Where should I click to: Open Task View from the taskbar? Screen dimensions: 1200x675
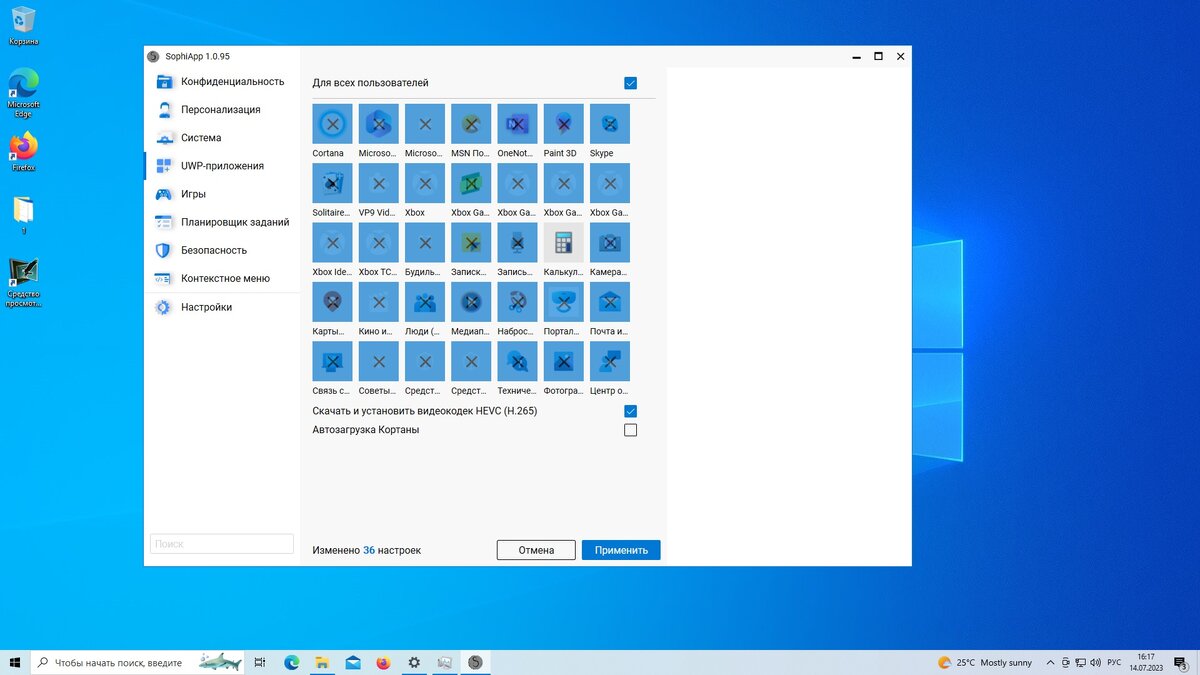[260, 662]
